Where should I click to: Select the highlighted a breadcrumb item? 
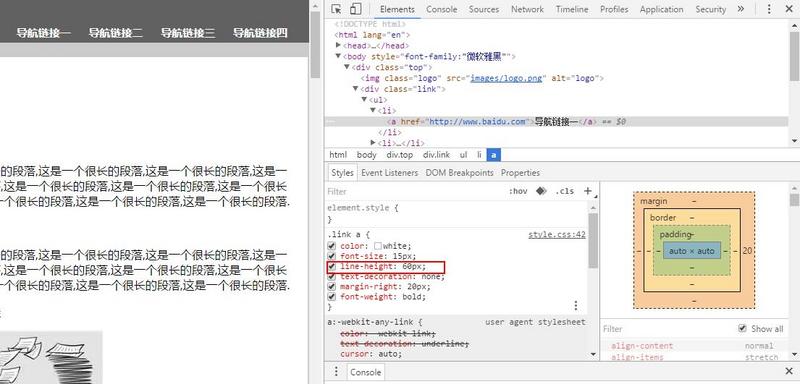[x=493, y=155]
